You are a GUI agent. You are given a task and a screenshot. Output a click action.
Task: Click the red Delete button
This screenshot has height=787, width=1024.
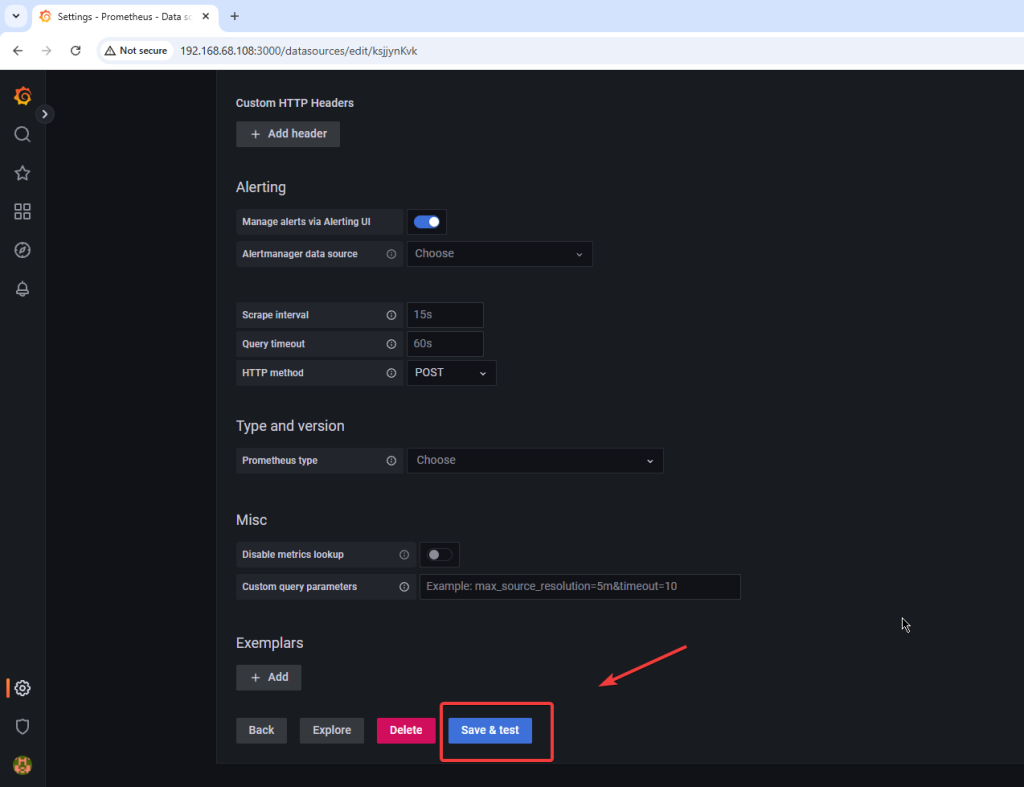[x=406, y=731]
